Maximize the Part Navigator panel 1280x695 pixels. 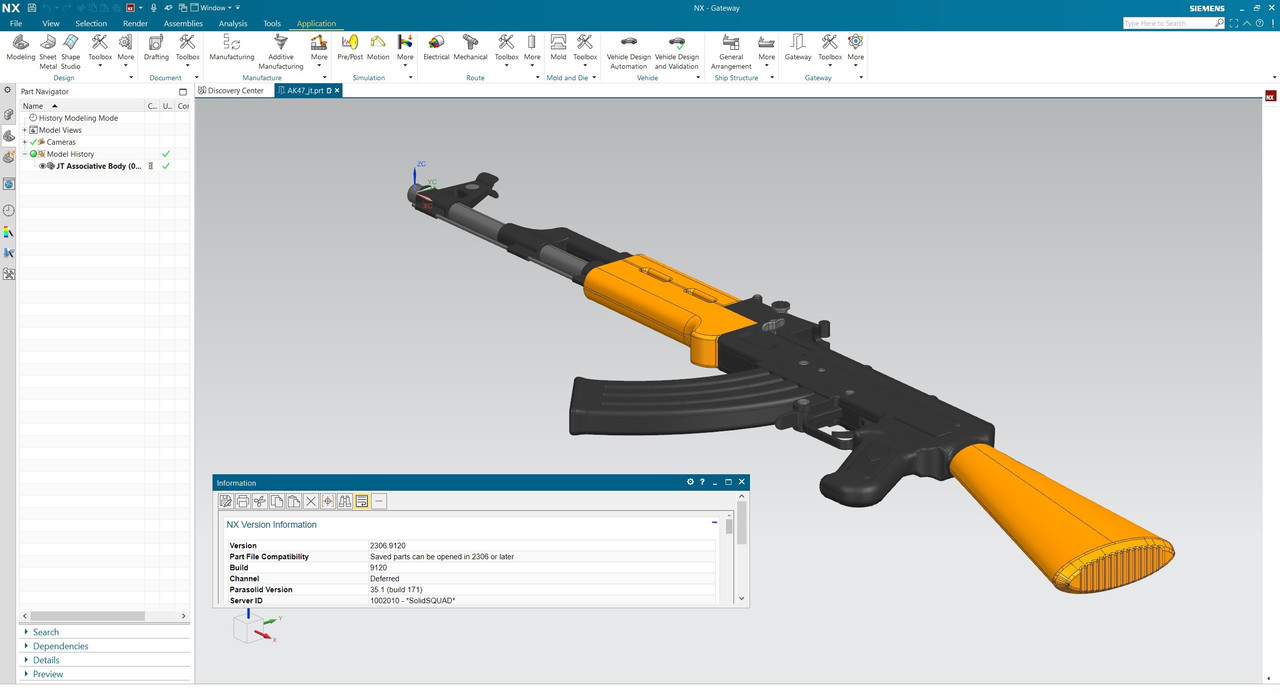click(183, 91)
